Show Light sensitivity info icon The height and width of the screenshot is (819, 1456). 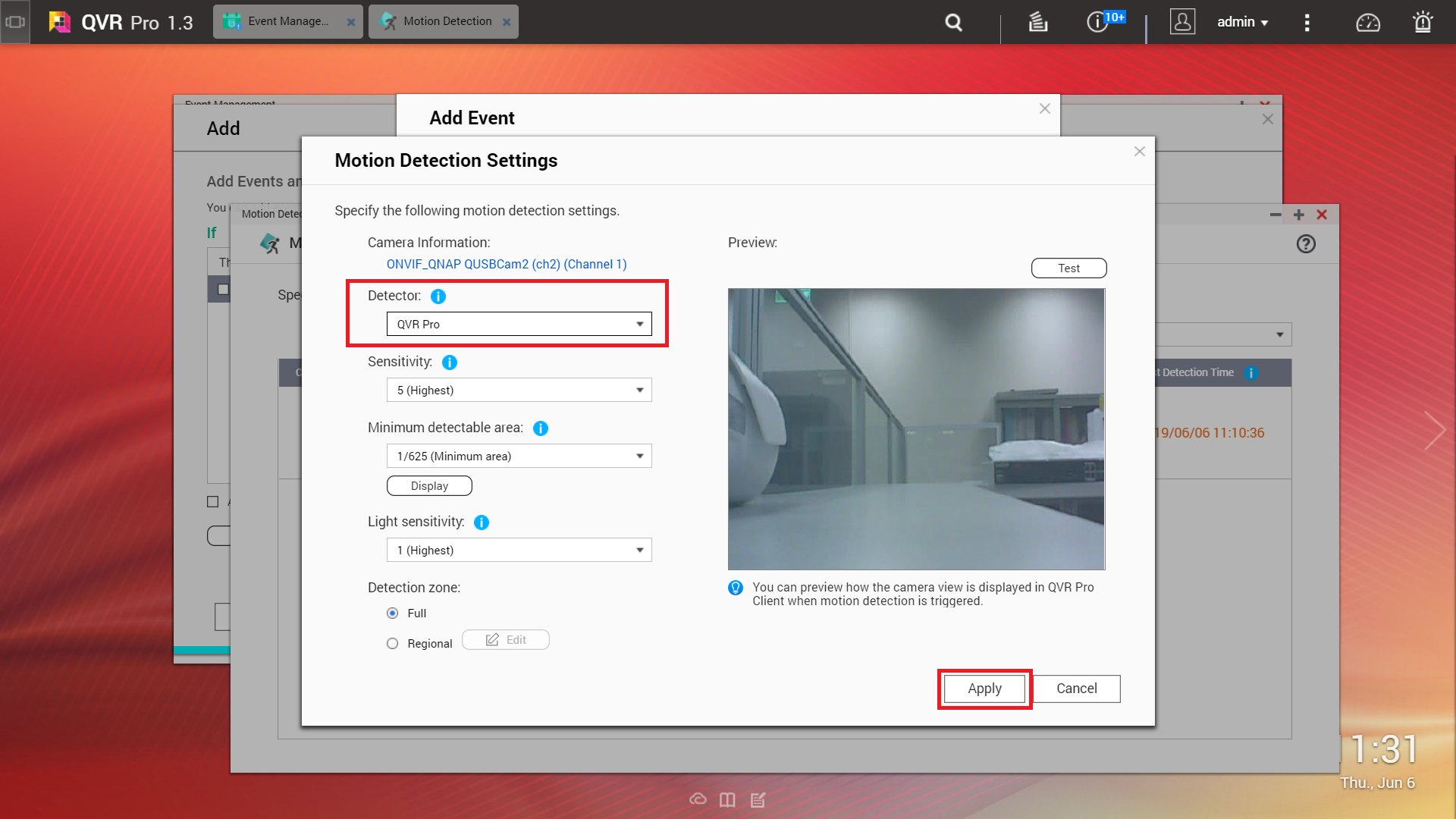(x=482, y=522)
